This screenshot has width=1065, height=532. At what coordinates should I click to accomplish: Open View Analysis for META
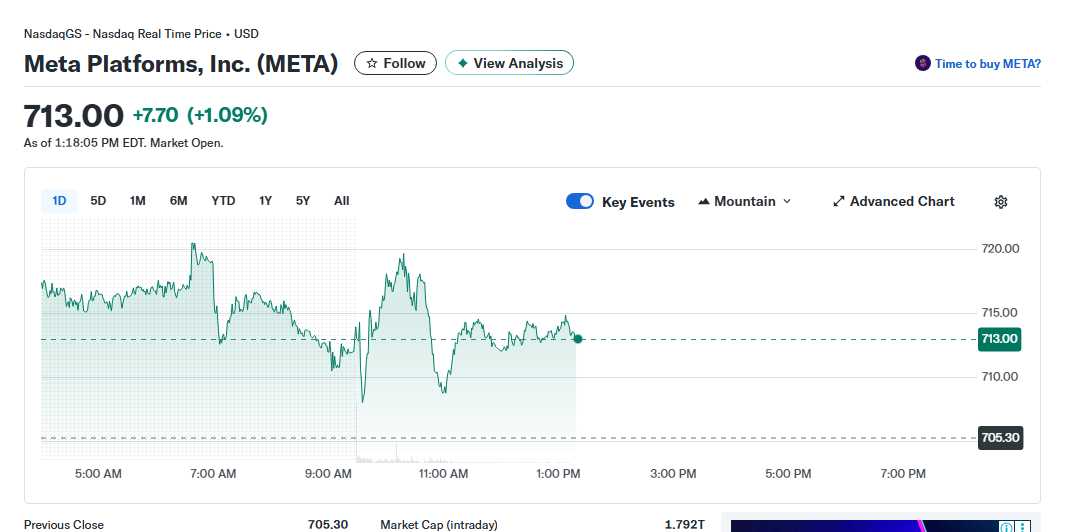click(x=509, y=63)
